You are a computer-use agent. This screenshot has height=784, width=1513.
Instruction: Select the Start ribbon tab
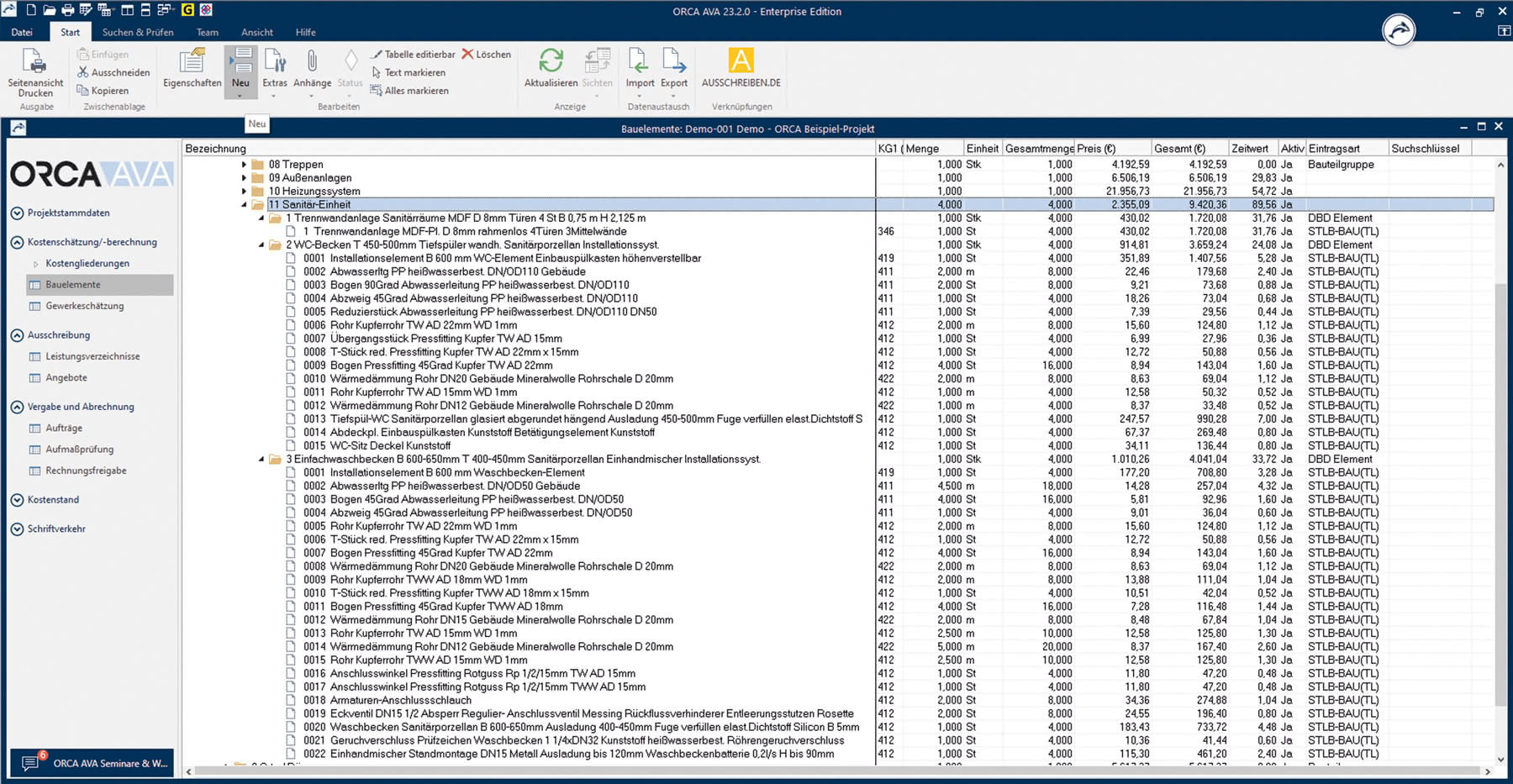pyautogui.click(x=71, y=32)
